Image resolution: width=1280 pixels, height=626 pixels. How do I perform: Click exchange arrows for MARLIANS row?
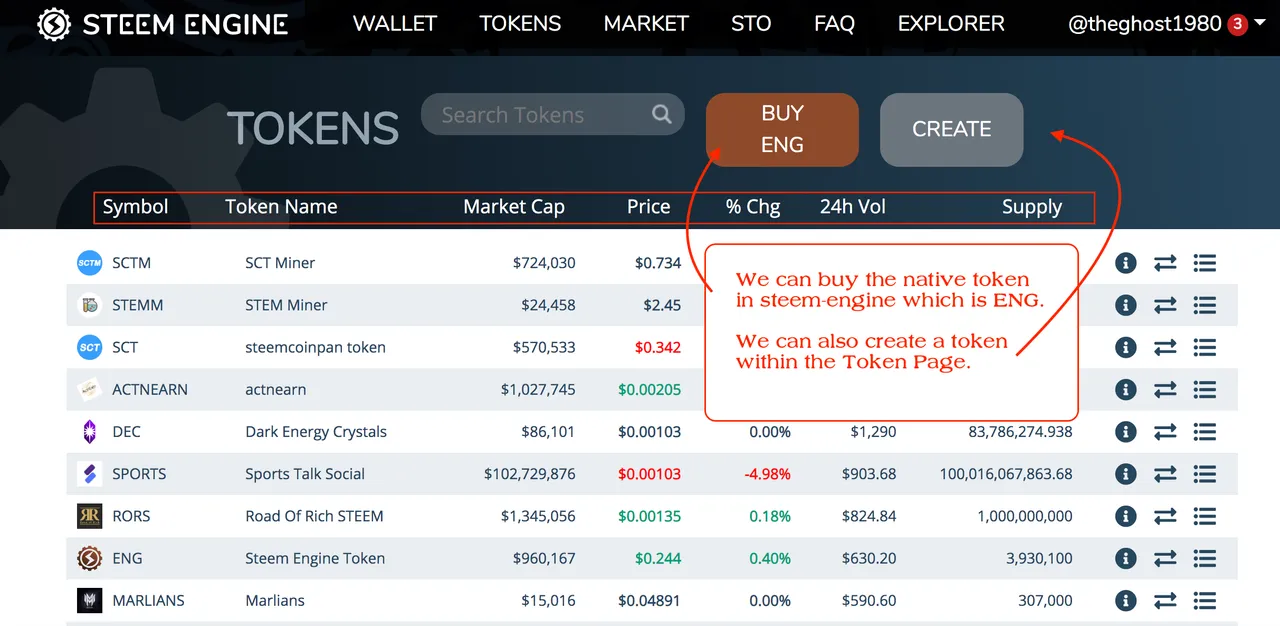coord(1165,601)
